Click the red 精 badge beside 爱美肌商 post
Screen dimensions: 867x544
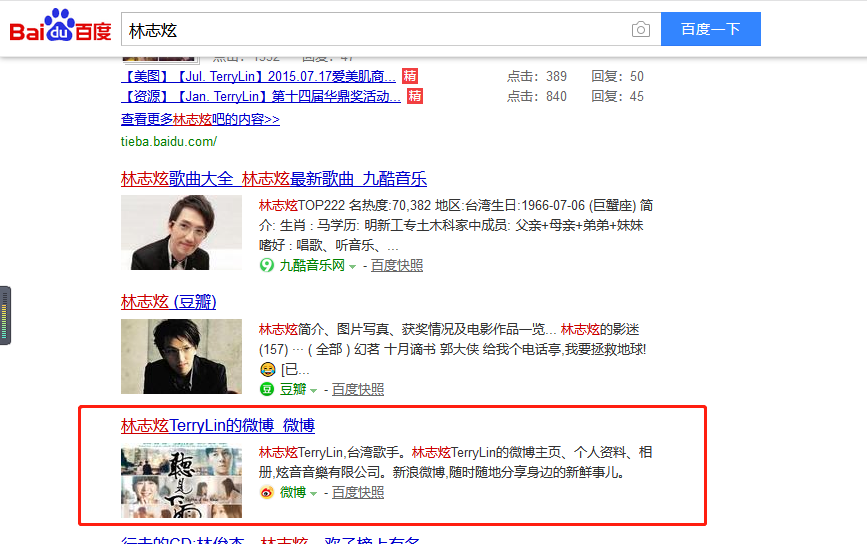click(410, 76)
